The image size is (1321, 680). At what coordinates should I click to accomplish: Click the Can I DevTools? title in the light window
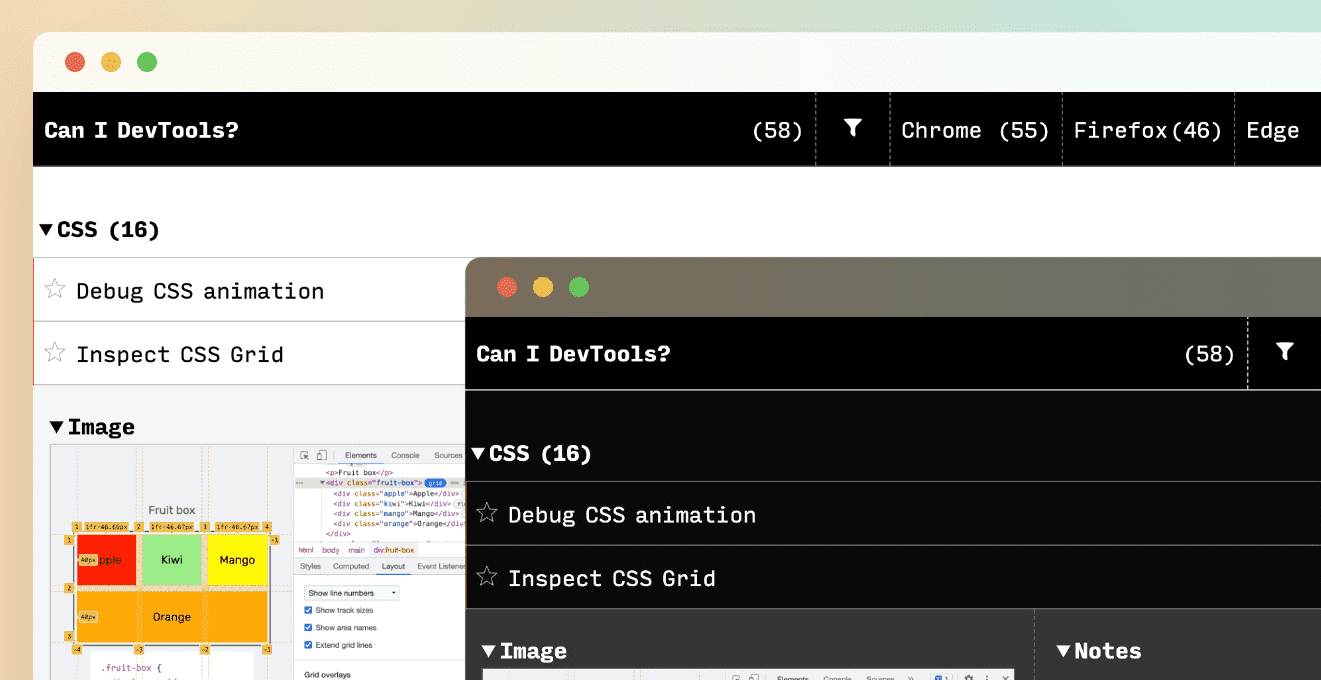pyautogui.click(x=141, y=130)
